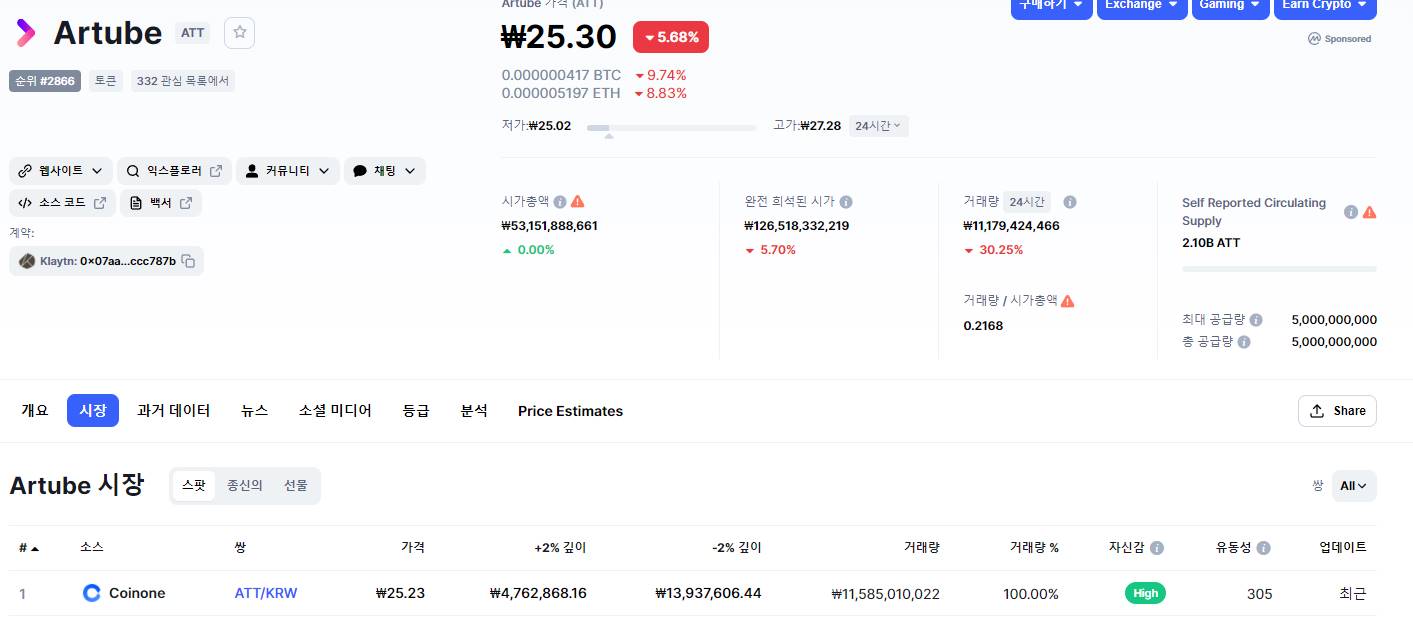Open the 24시간 volume period dropdown
1413x623 pixels.
[x=1027, y=202]
